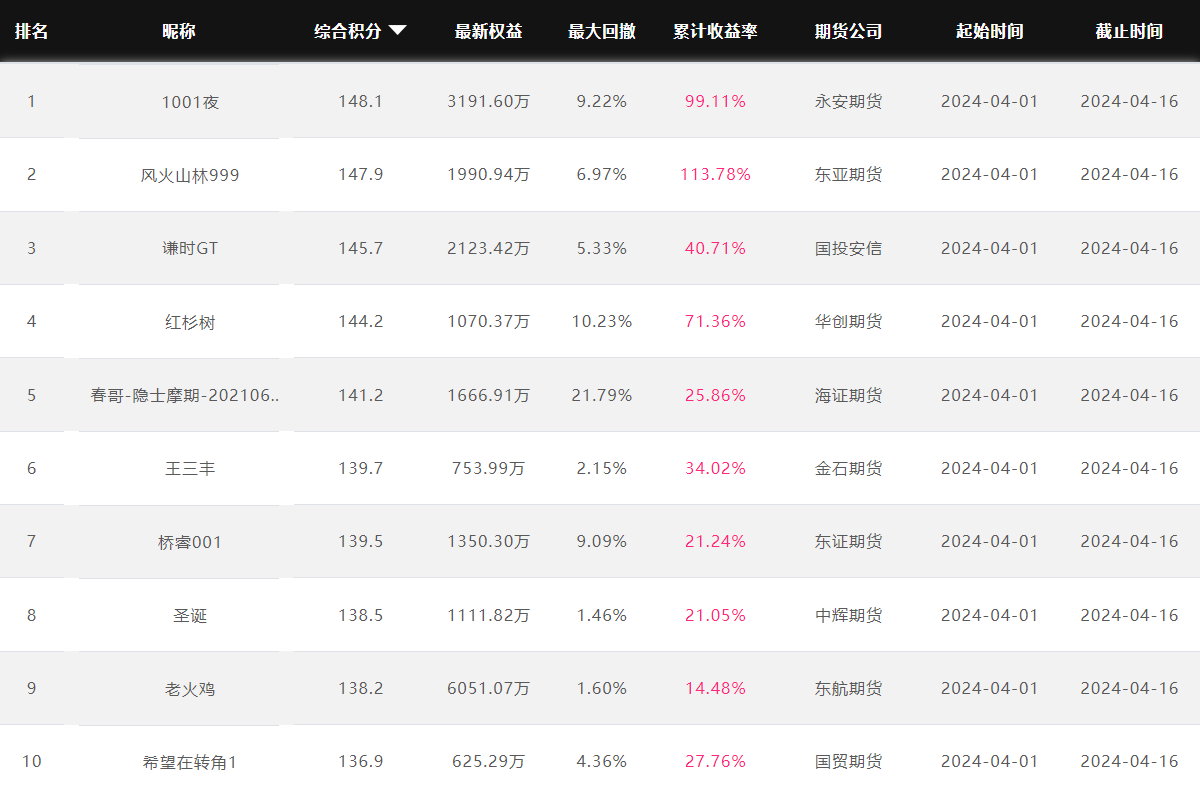Click score 144.2 for 红杉树
Viewport: 1200px width, 798px height.
(x=360, y=321)
